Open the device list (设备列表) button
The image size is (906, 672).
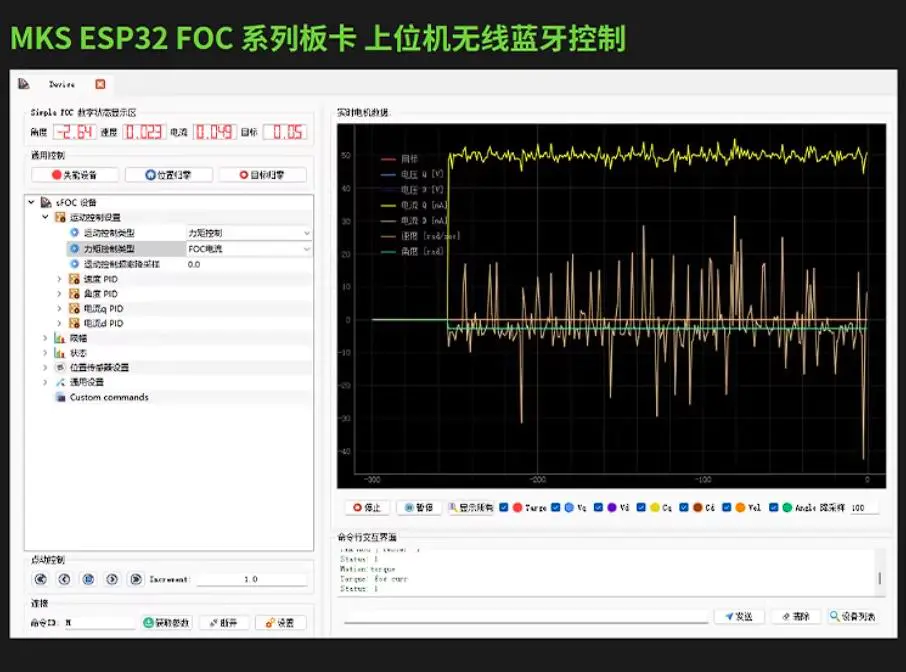click(853, 617)
